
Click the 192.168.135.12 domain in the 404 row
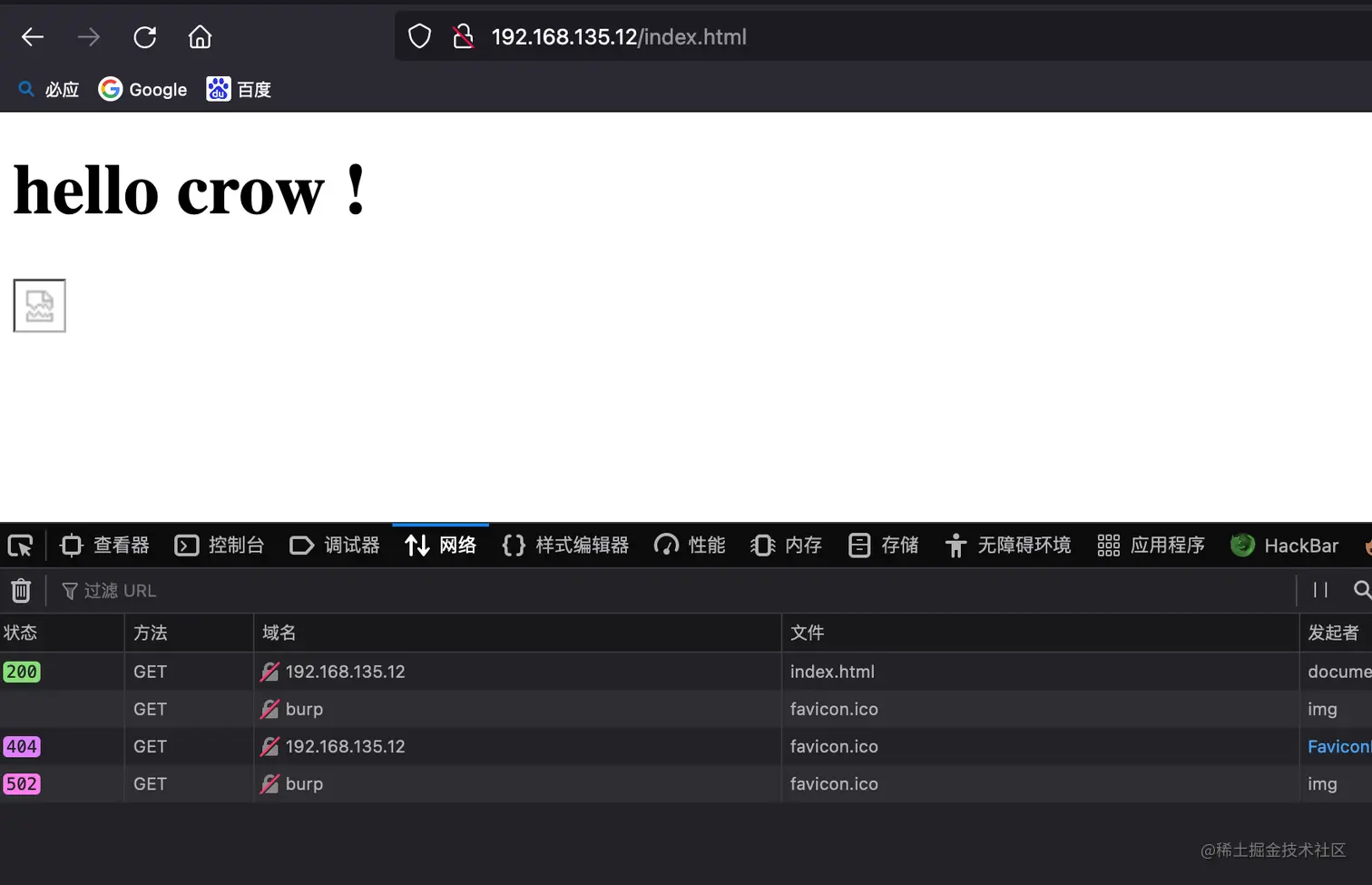click(x=345, y=746)
